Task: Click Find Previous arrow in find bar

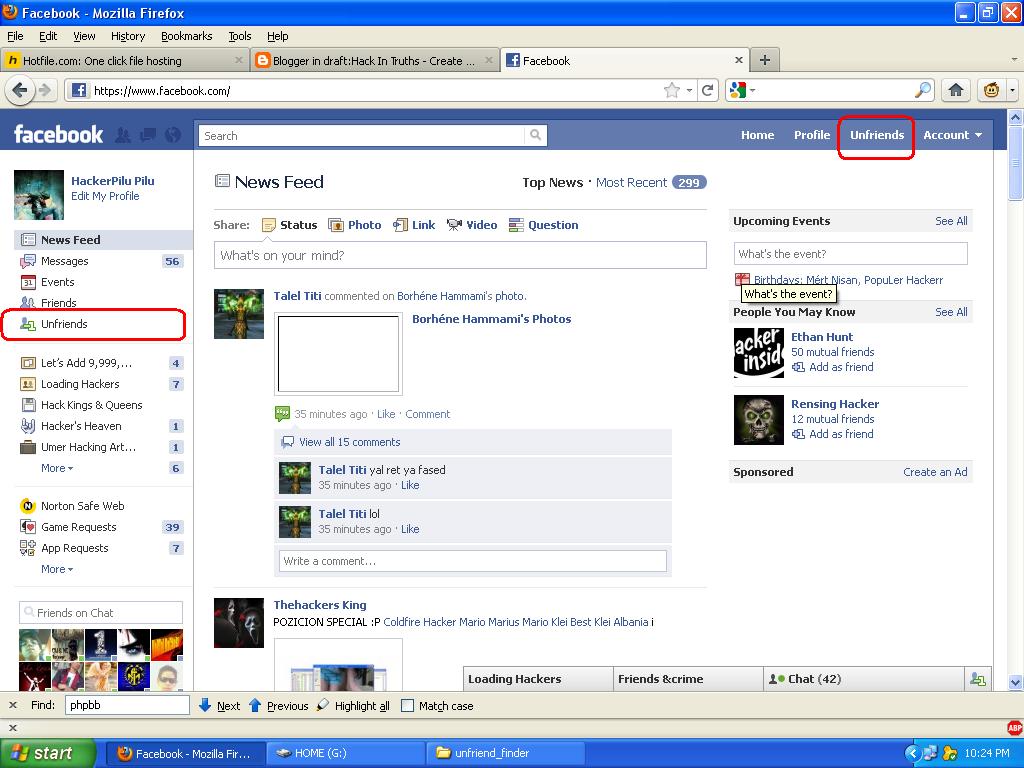Action: (x=279, y=705)
